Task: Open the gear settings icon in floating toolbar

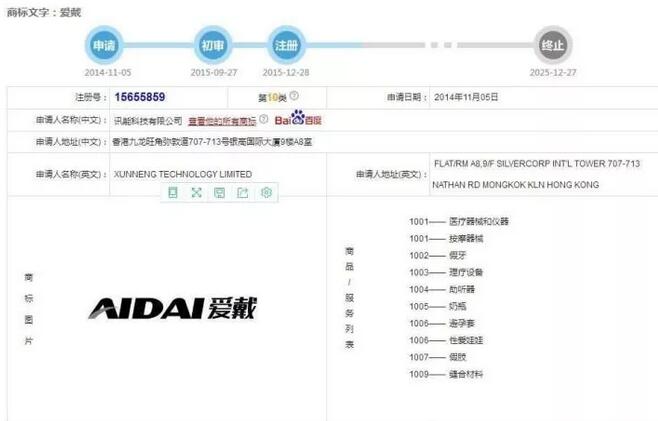Action: pos(266,193)
